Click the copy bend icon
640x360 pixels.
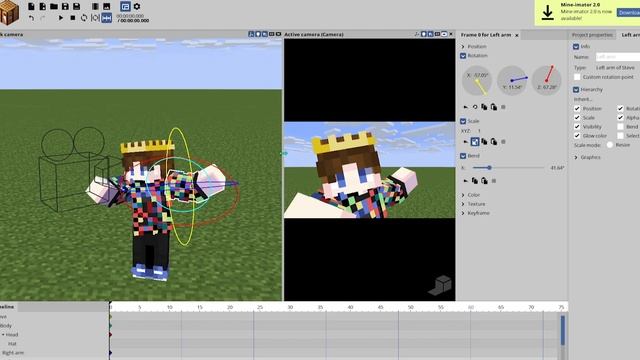tap(475, 180)
